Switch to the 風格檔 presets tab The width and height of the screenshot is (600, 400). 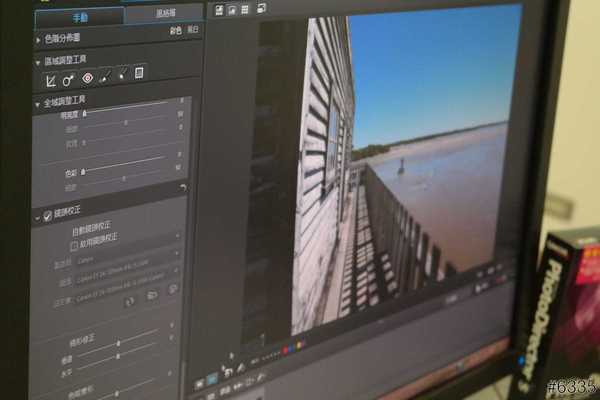[x=163, y=13]
